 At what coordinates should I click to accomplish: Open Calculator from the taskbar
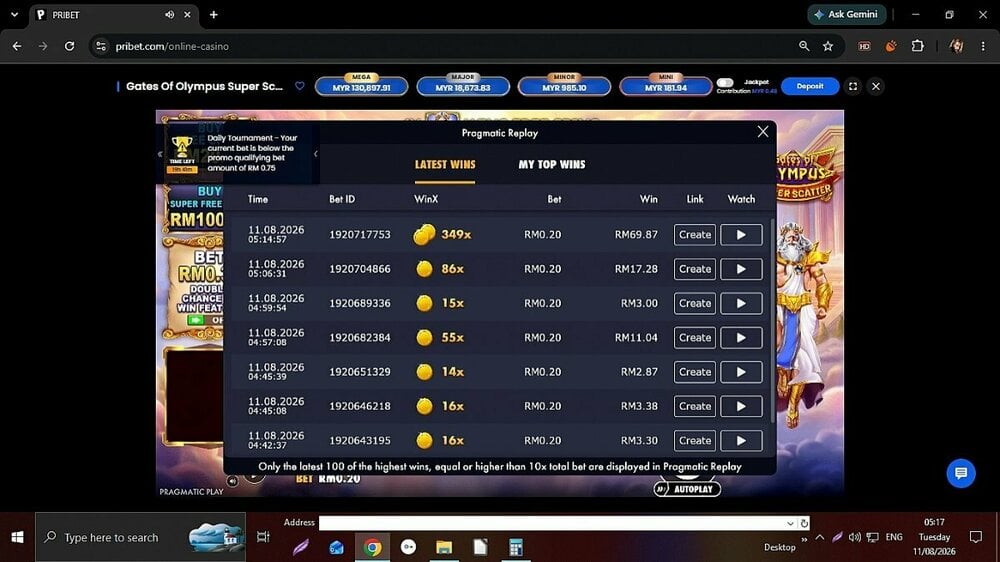(516, 547)
